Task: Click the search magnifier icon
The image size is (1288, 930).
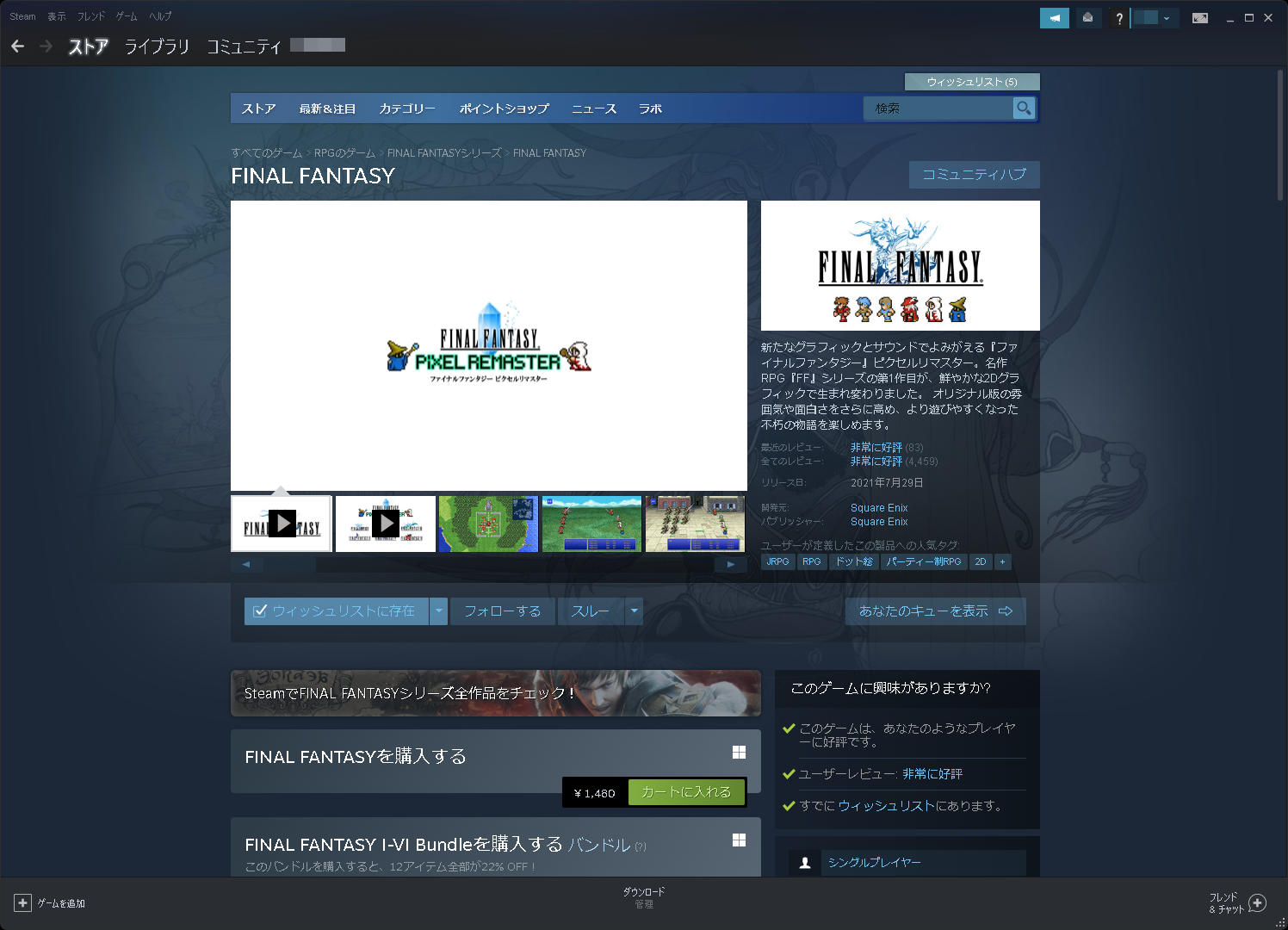Action: tap(1023, 108)
